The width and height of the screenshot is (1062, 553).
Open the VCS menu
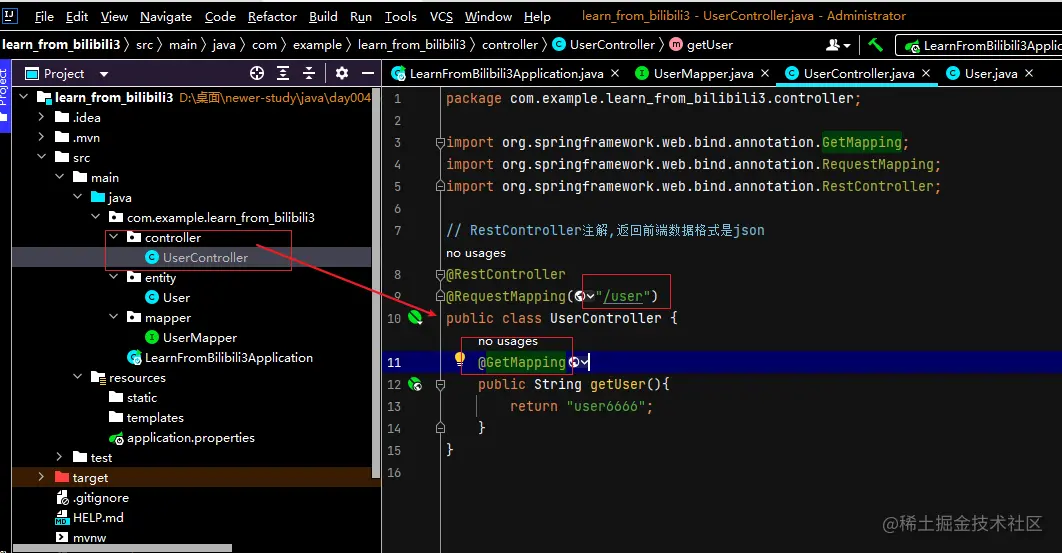pyautogui.click(x=442, y=16)
